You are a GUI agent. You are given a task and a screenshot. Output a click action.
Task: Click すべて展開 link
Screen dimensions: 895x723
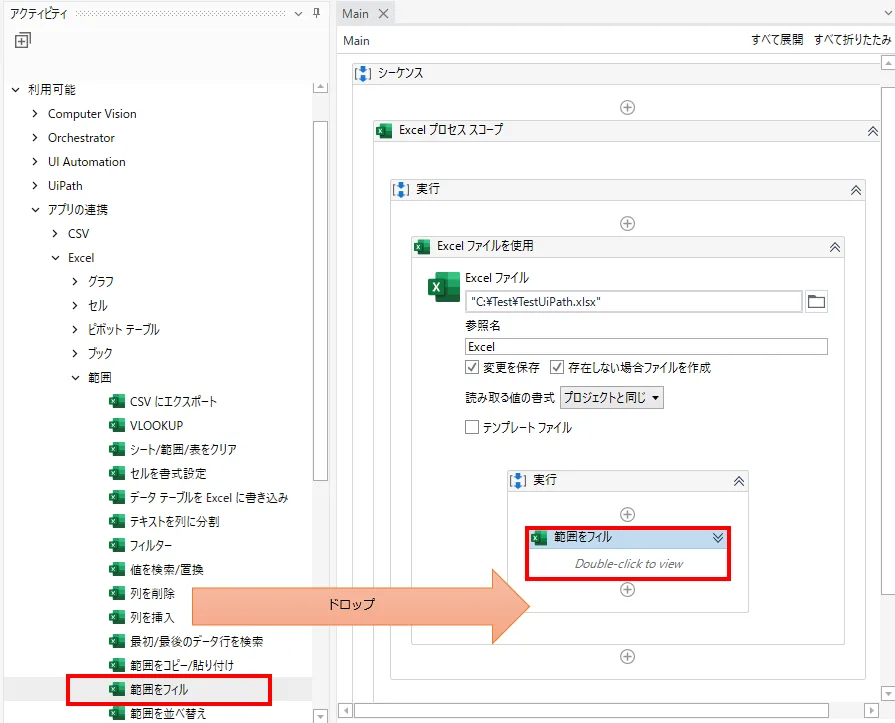[x=777, y=40]
